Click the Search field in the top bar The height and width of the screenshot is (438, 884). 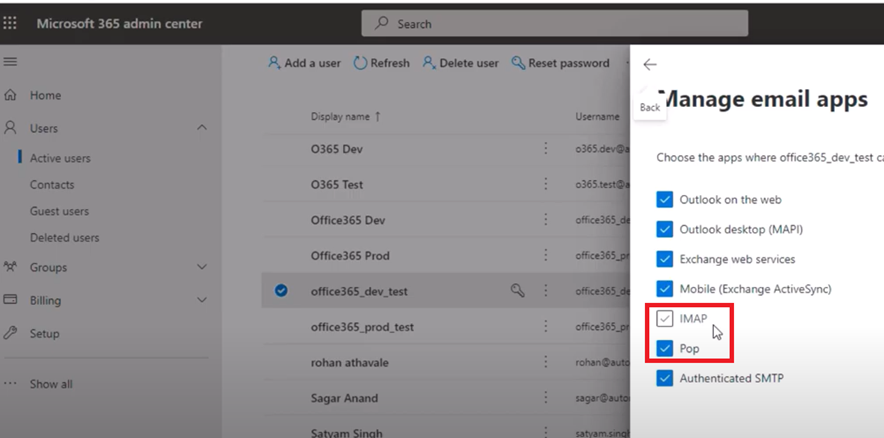point(555,24)
